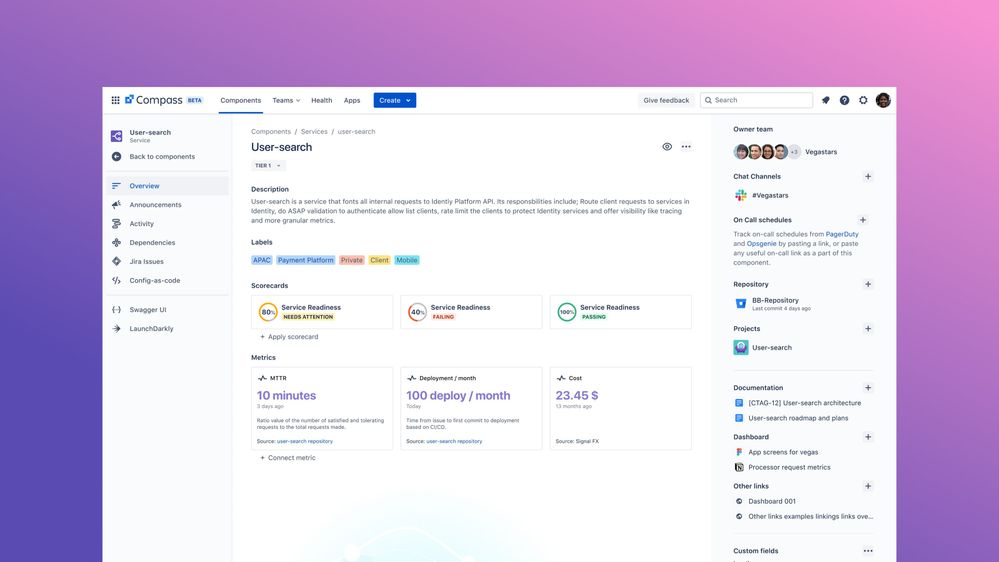The height and width of the screenshot is (562, 999).
Task: Open the Services breadcrumb link
Action: 314,131
